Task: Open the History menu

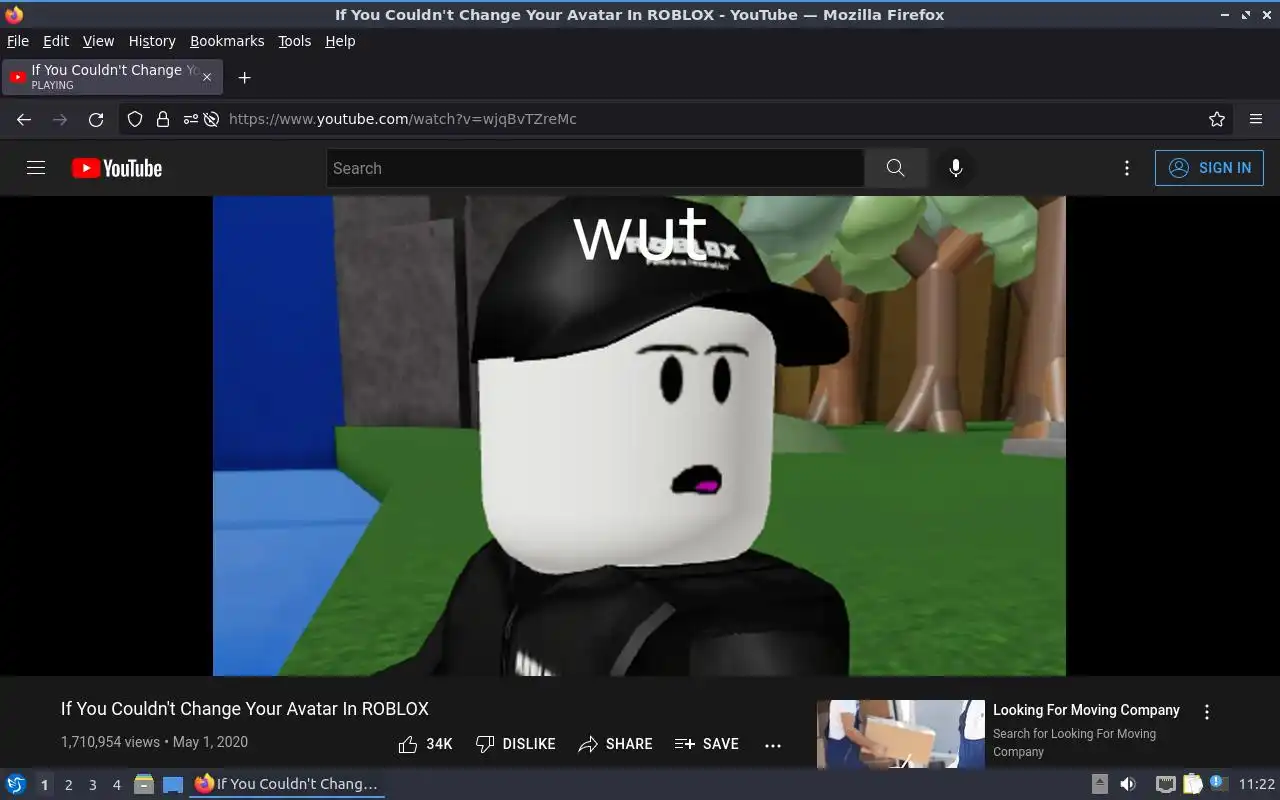Action: pos(152,41)
